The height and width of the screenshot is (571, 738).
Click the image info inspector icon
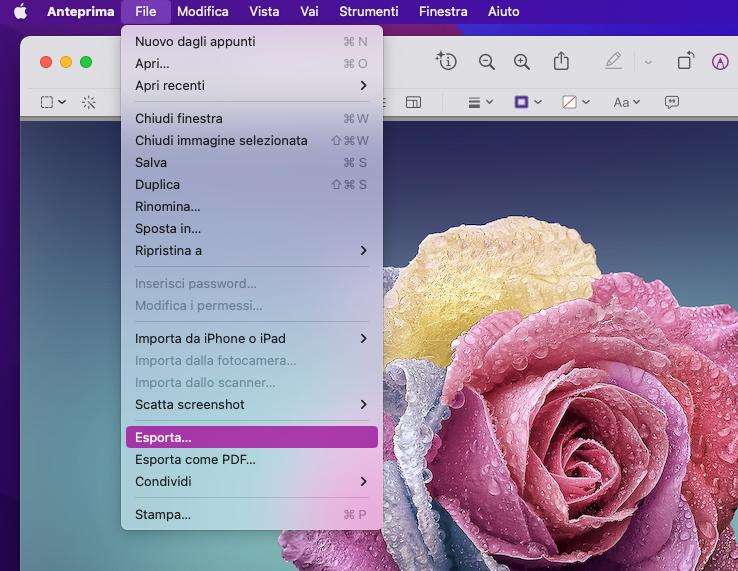coord(446,61)
